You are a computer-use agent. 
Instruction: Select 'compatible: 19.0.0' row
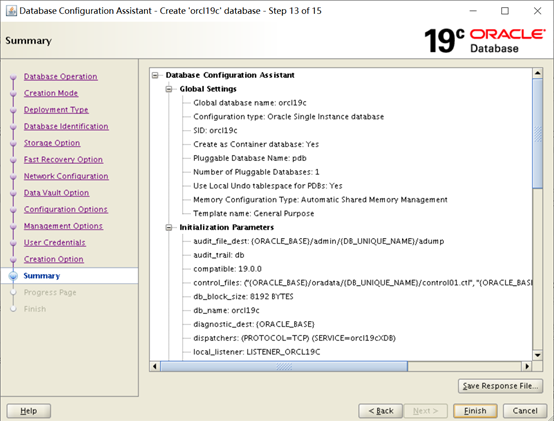pyautogui.click(x=228, y=269)
